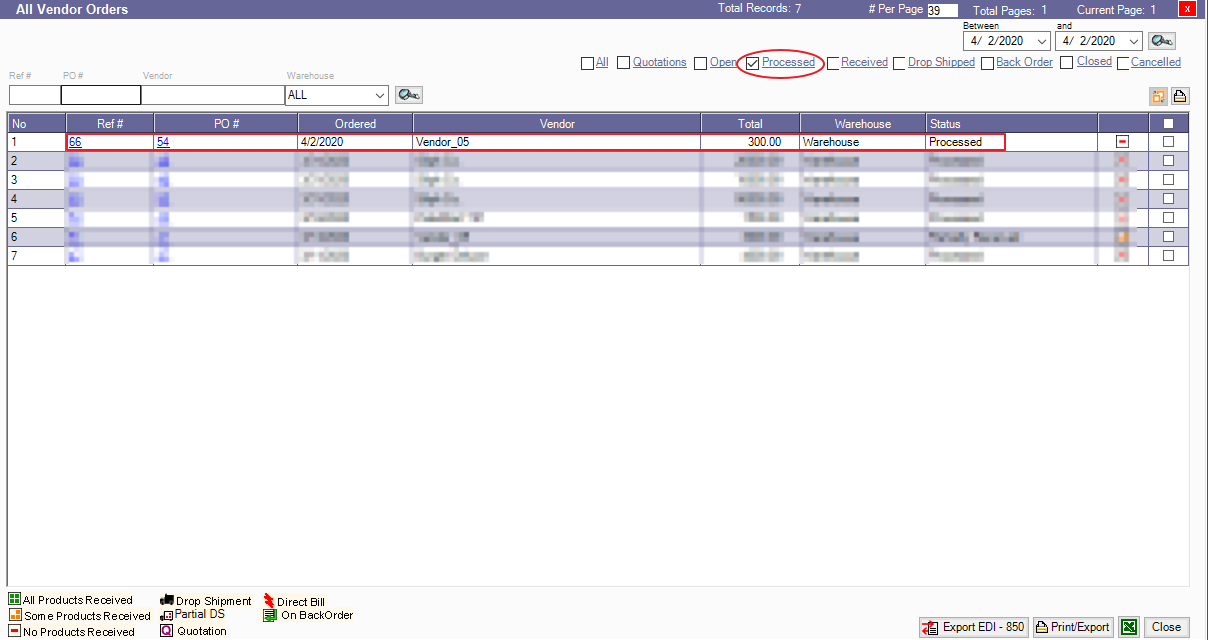Click the search icon next to Warehouse filter
The height and width of the screenshot is (640, 1208).
click(x=408, y=95)
